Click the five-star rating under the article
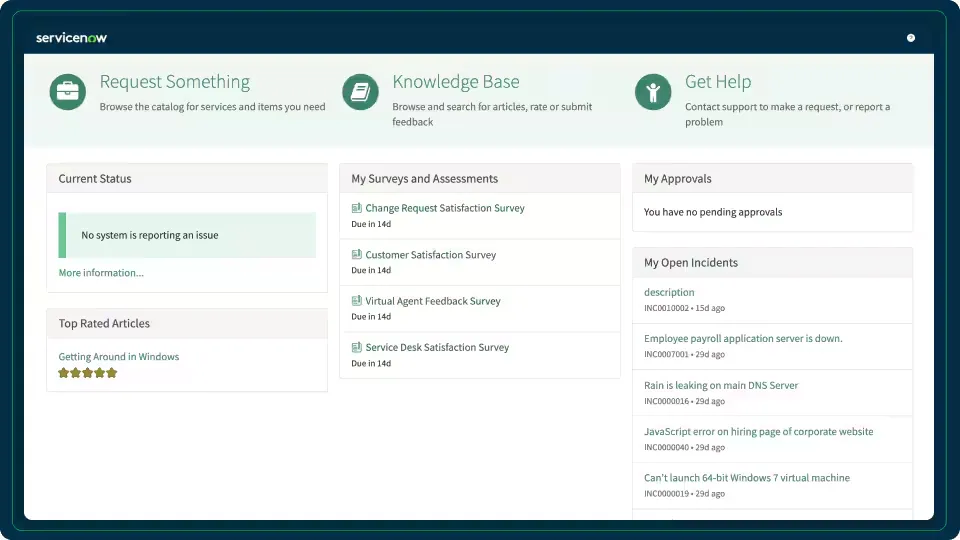 point(88,373)
